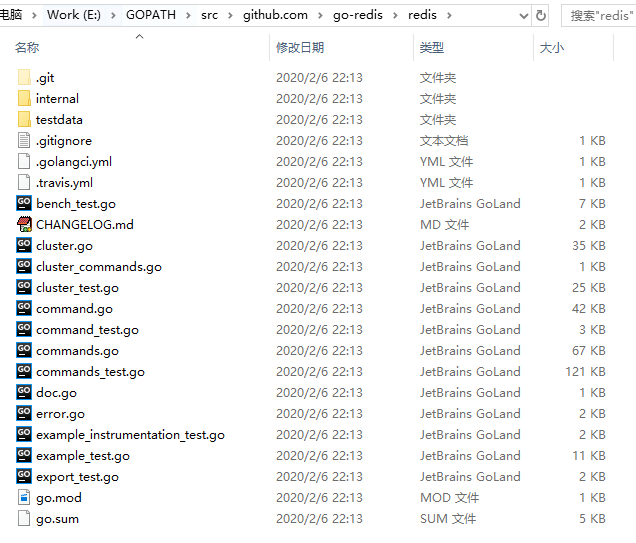Expand the chevron after go-redis breadcrumb
The width and height of the screenshot is (636, 543).
pyautogui.click(x=395, y=16)
